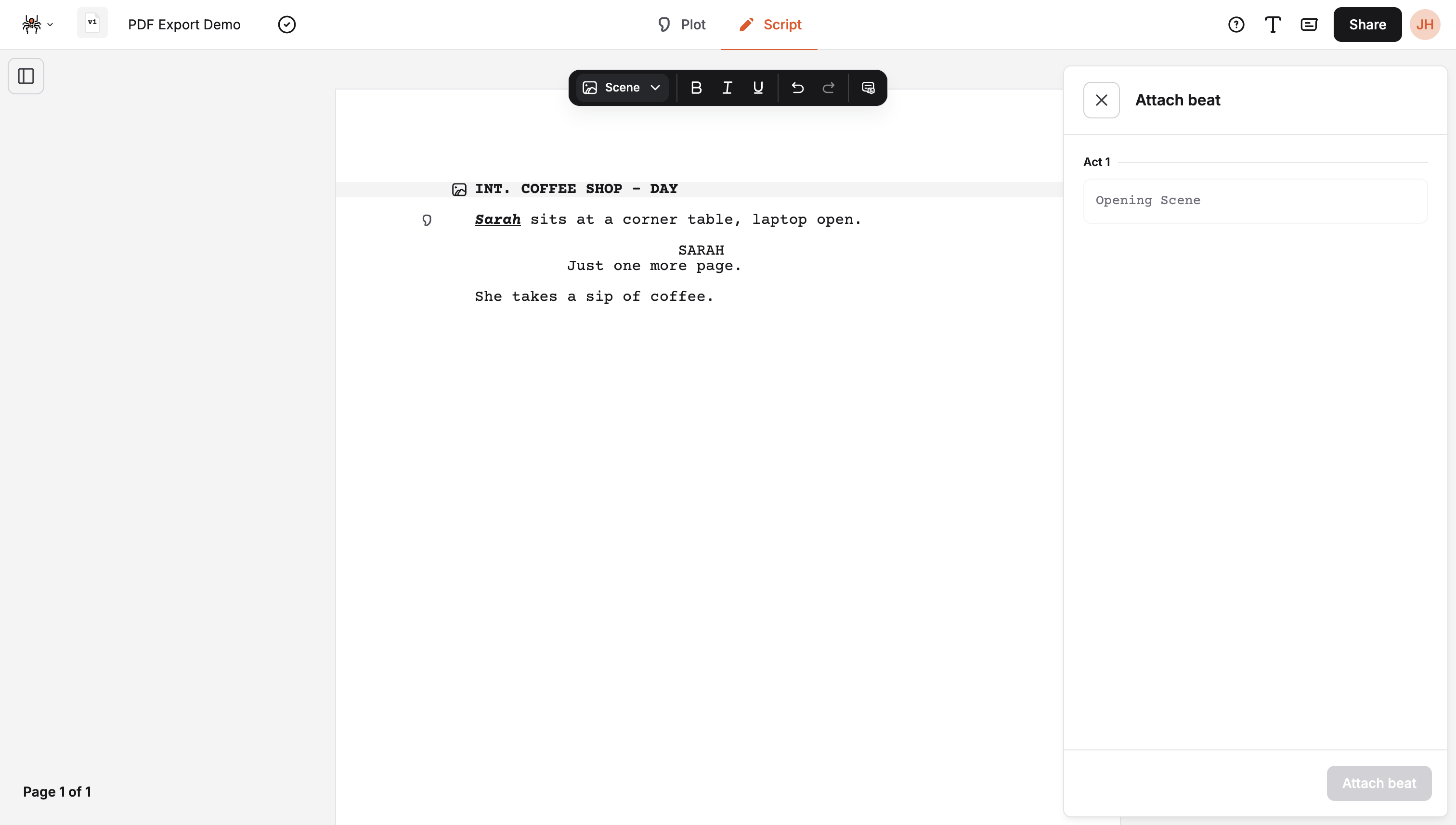This screenshot has height=825, width=1456.
Task: Switch to the Plot tab
Action: [681, 25]
